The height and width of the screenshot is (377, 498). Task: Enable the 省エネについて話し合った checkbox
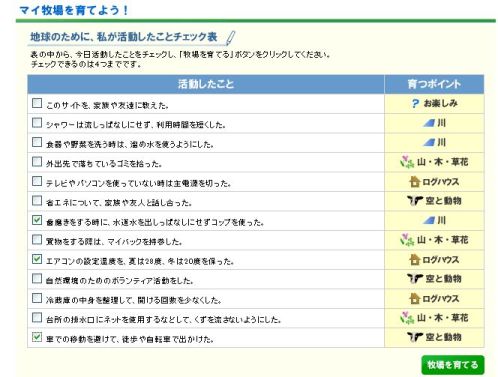[37, 200]
